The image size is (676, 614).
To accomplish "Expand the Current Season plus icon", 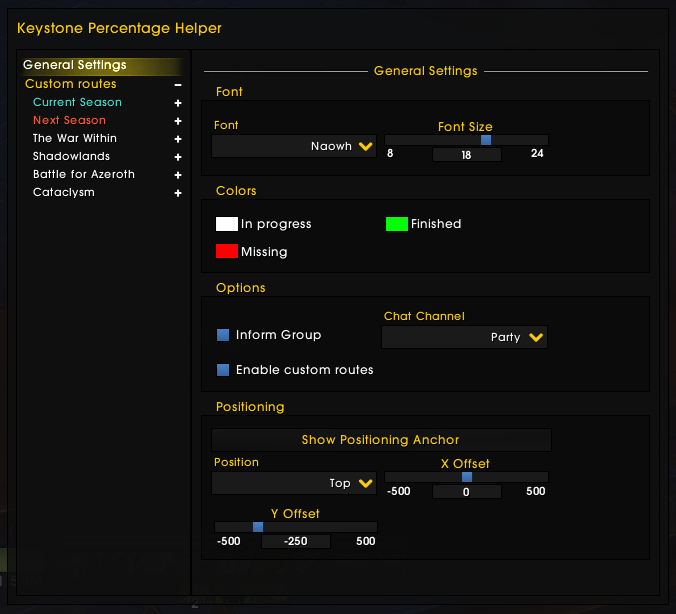I will pyautogui.click(x=178, y=103).
